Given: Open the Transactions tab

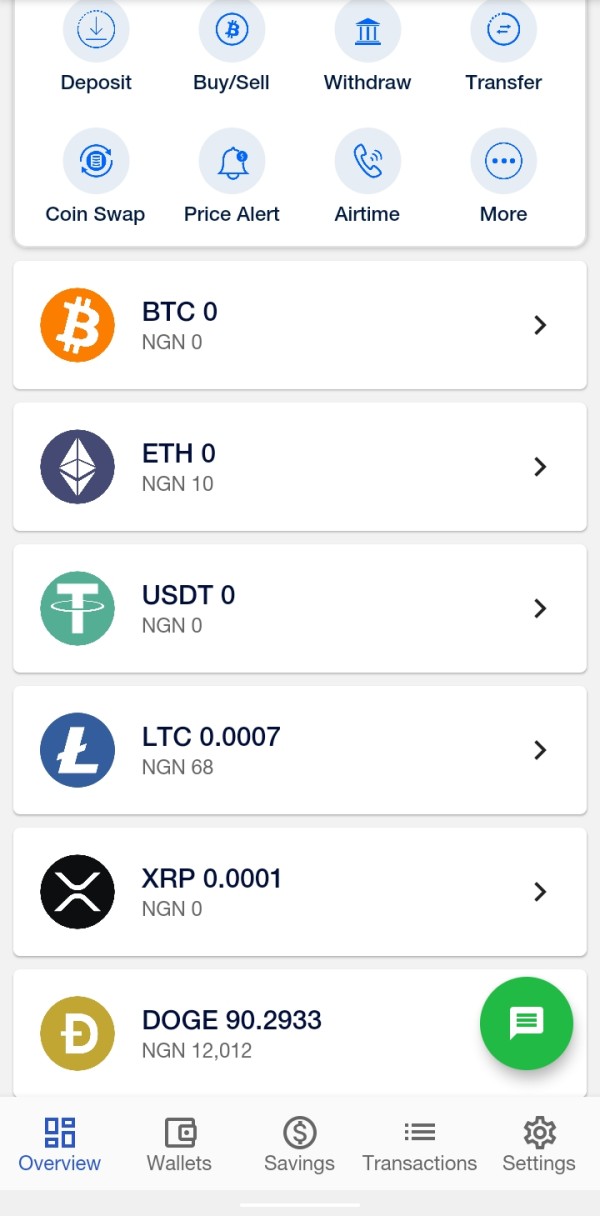Looking at the screenshot, I should (419, 1144).
